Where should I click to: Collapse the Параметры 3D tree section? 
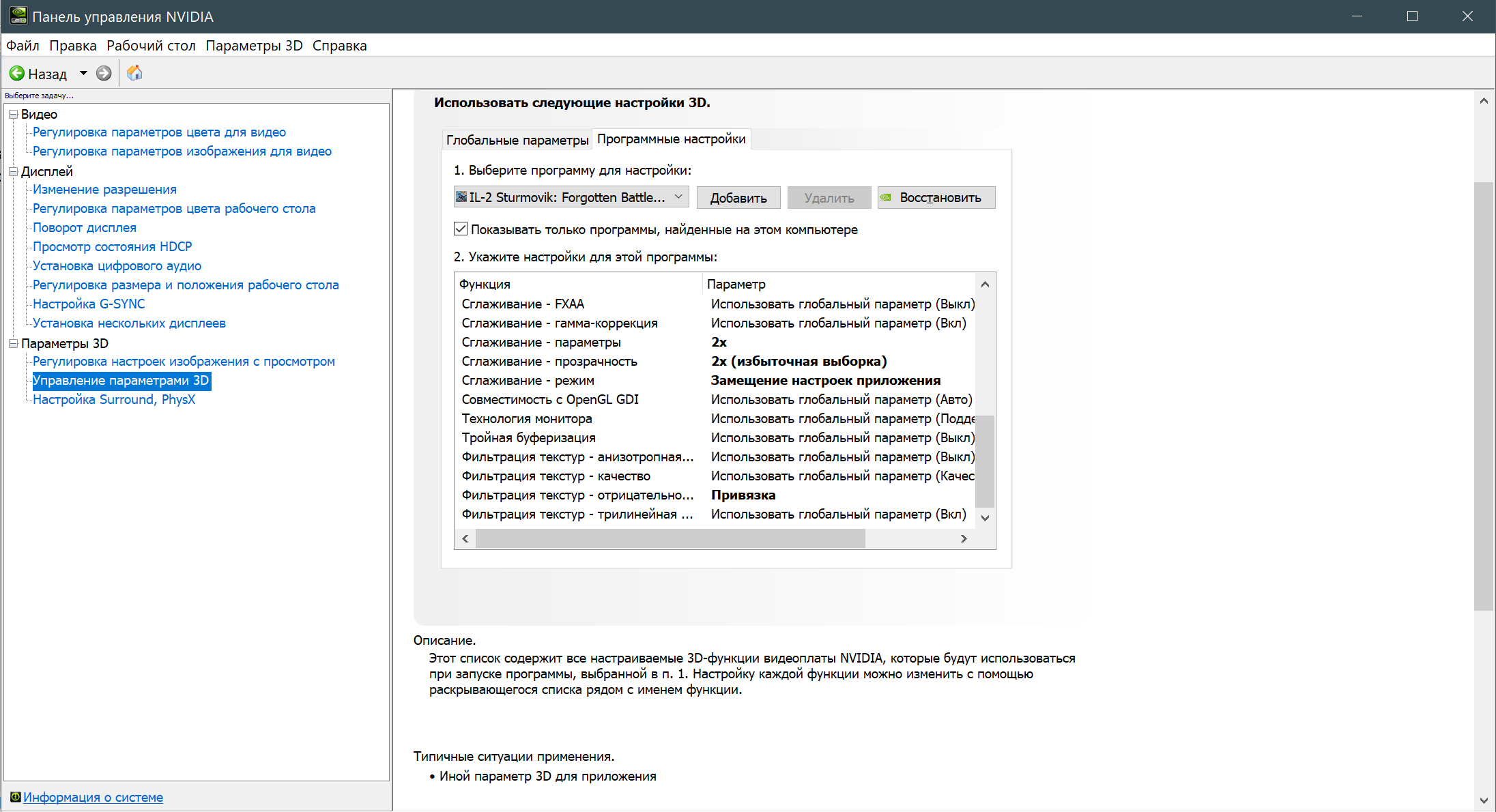point(13,344)
